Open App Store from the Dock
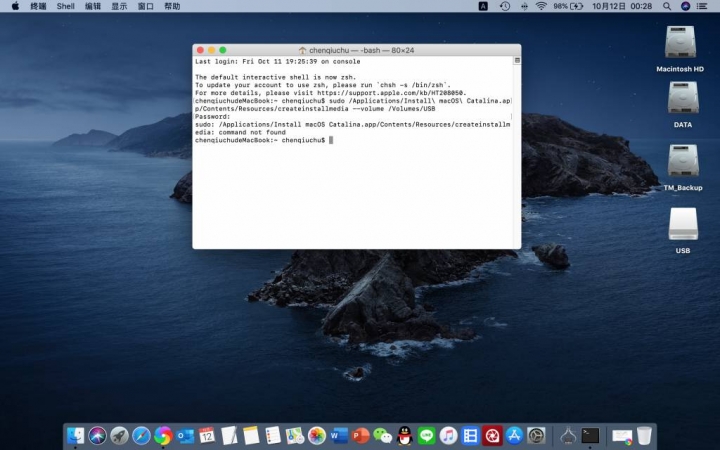720x450 pixels. point(514,435)
